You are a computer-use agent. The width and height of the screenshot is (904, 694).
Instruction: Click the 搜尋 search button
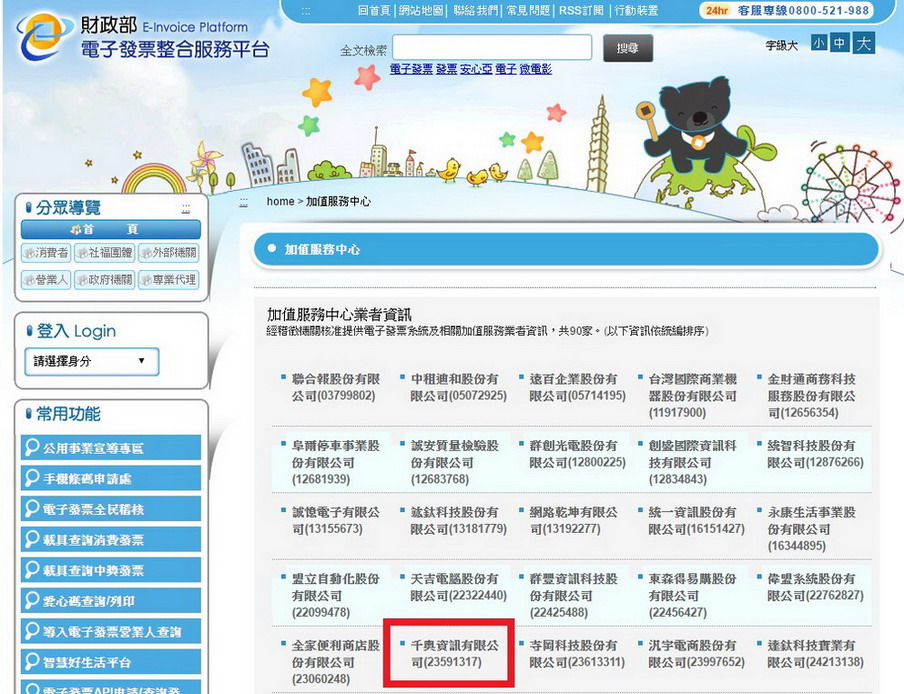[x=628, y=48]
